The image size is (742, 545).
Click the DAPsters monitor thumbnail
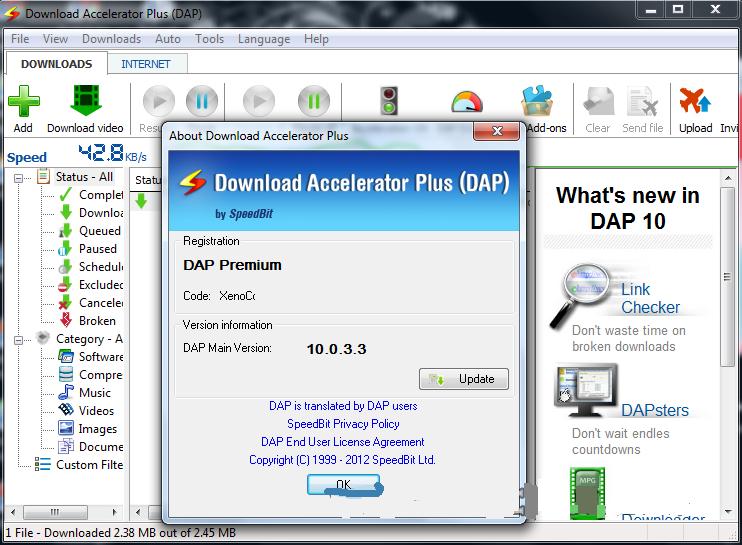(586, 390)
